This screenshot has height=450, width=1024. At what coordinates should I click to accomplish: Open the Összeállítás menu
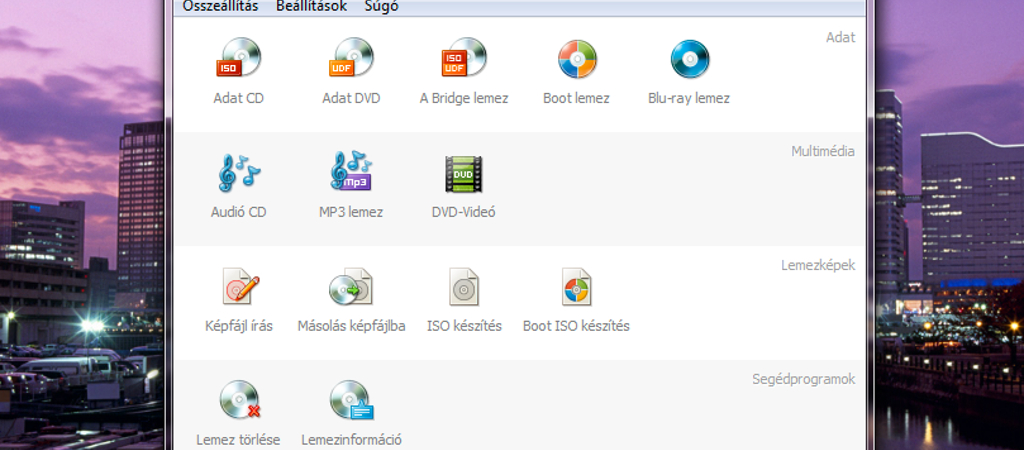click(220, 7)
